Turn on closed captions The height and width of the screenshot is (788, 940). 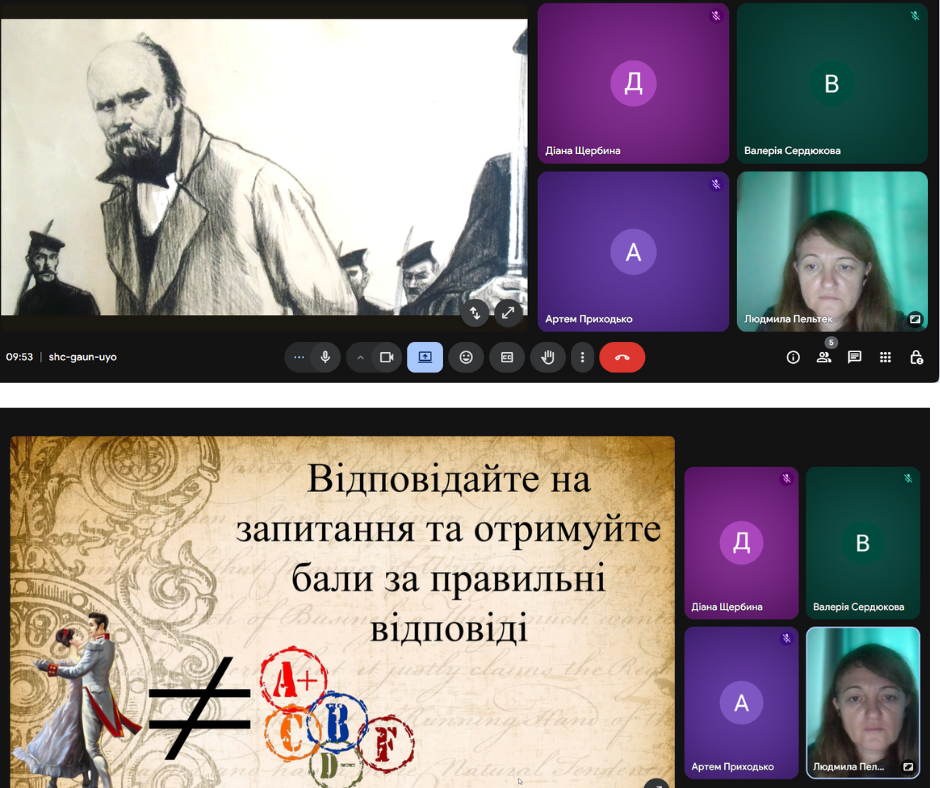[507, 357]
